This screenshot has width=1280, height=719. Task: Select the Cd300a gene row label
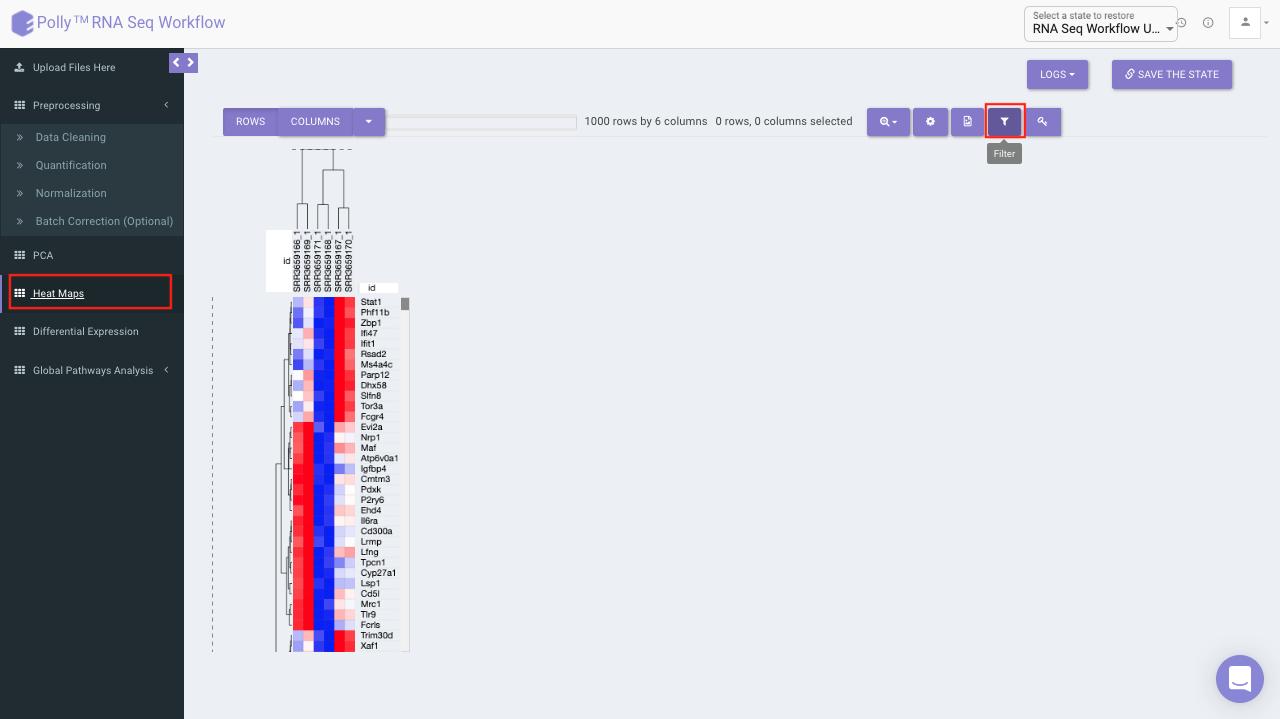[x=376, y=531]
